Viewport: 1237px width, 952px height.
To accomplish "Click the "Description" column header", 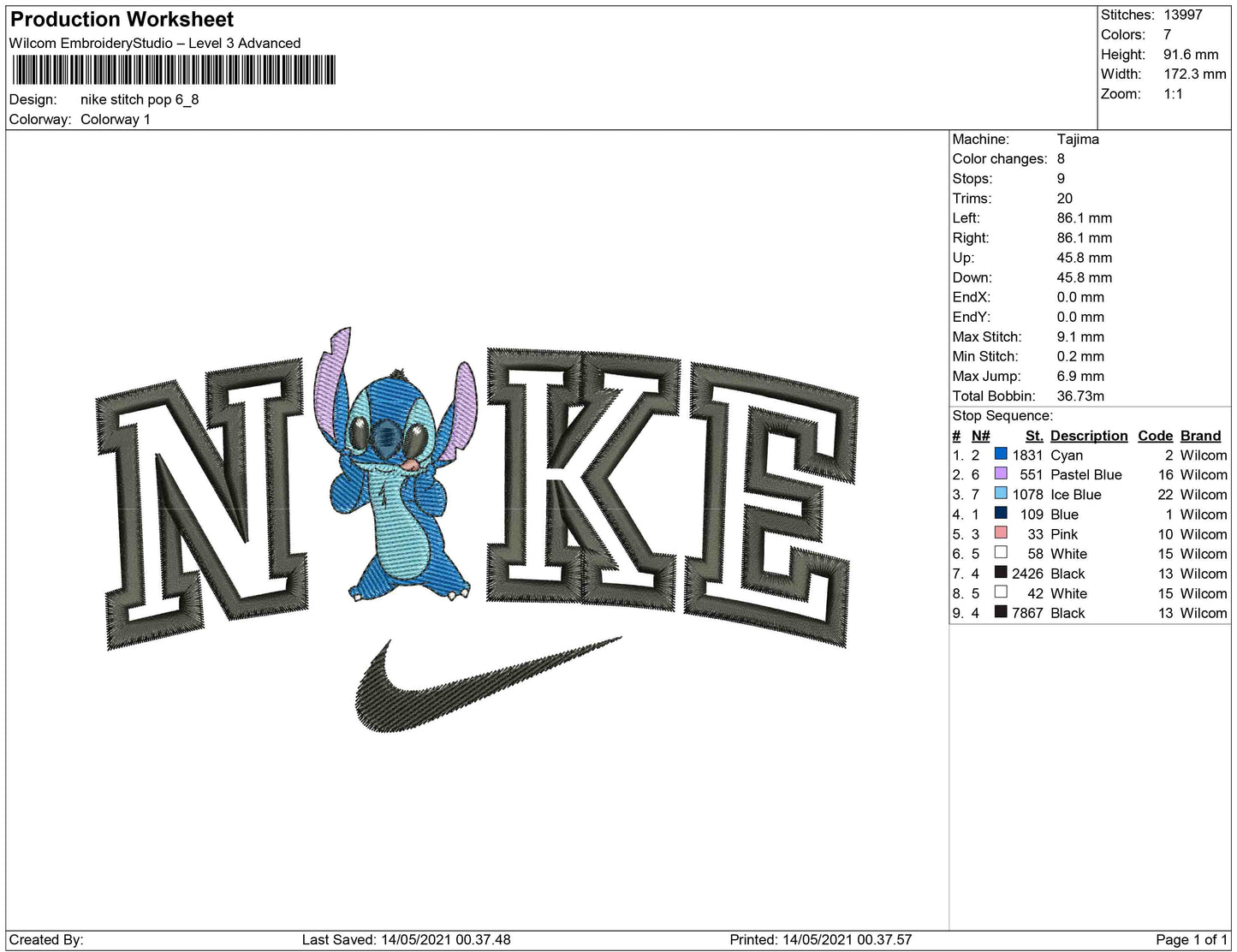I will click(1089, 435).
